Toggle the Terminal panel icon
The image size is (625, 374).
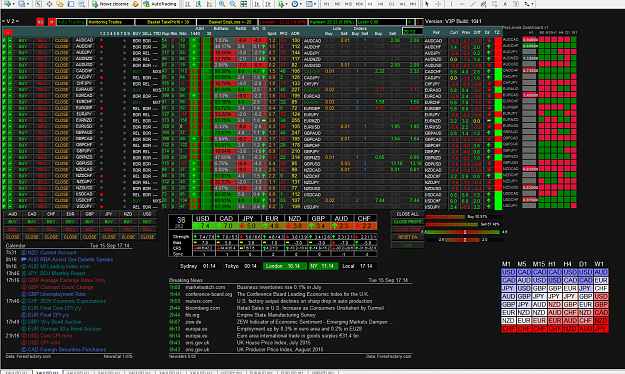(71, 4)
